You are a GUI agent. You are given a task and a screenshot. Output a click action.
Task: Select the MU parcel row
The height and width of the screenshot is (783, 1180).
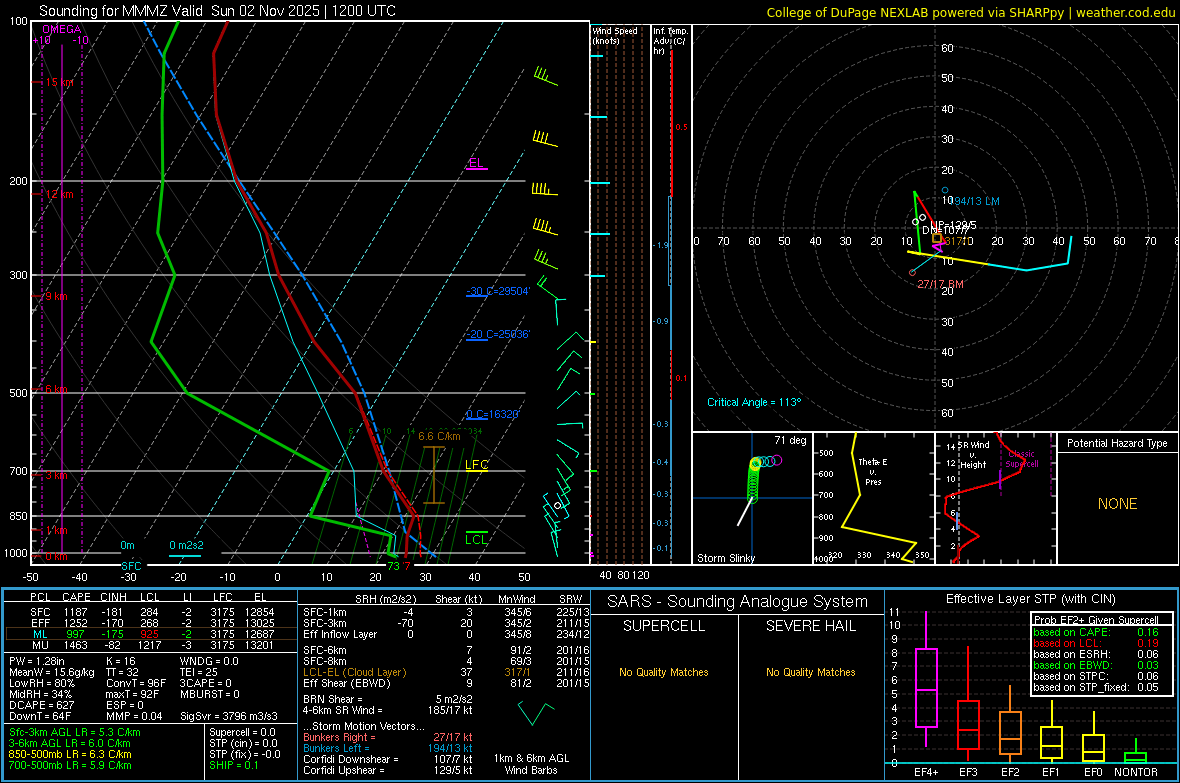coord(151,645)
